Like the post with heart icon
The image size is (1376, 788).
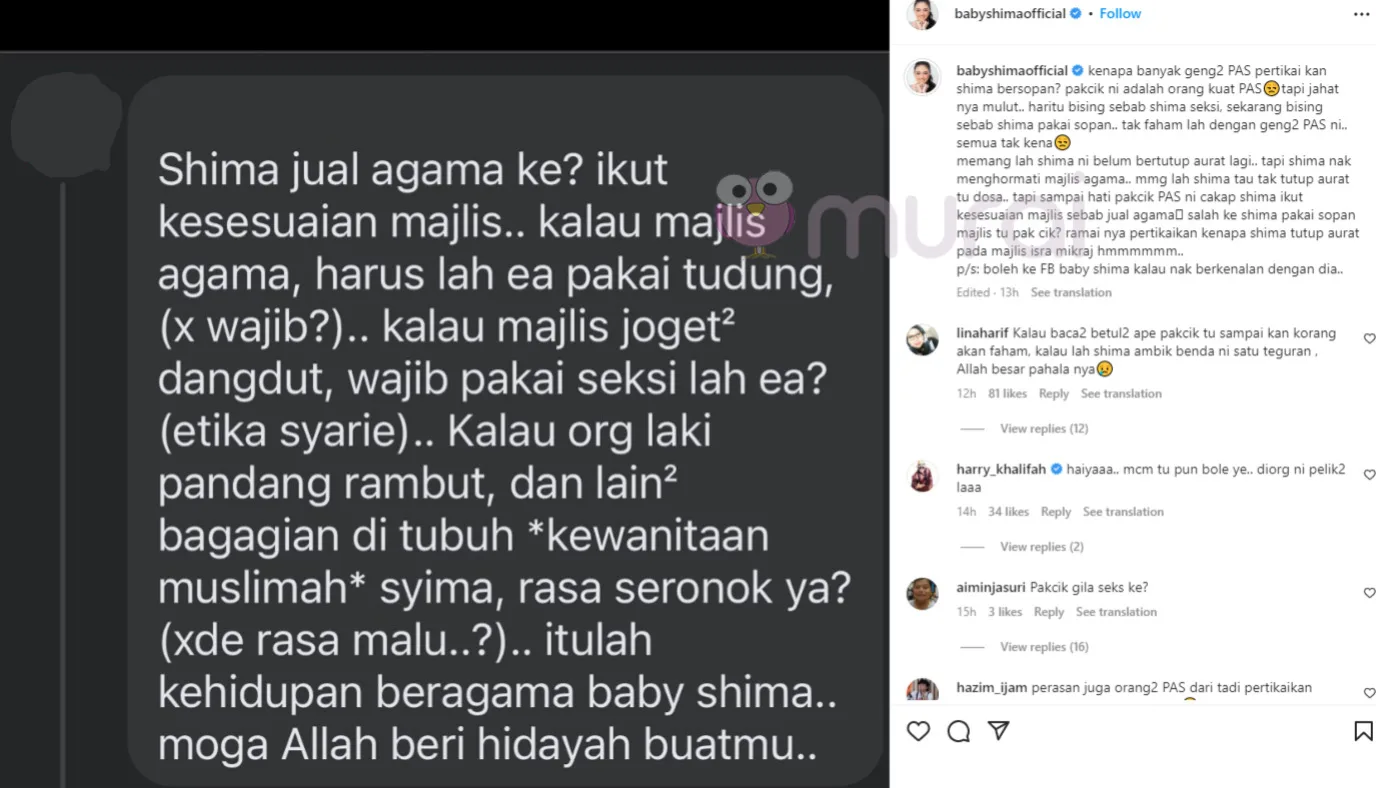(918, 731)
